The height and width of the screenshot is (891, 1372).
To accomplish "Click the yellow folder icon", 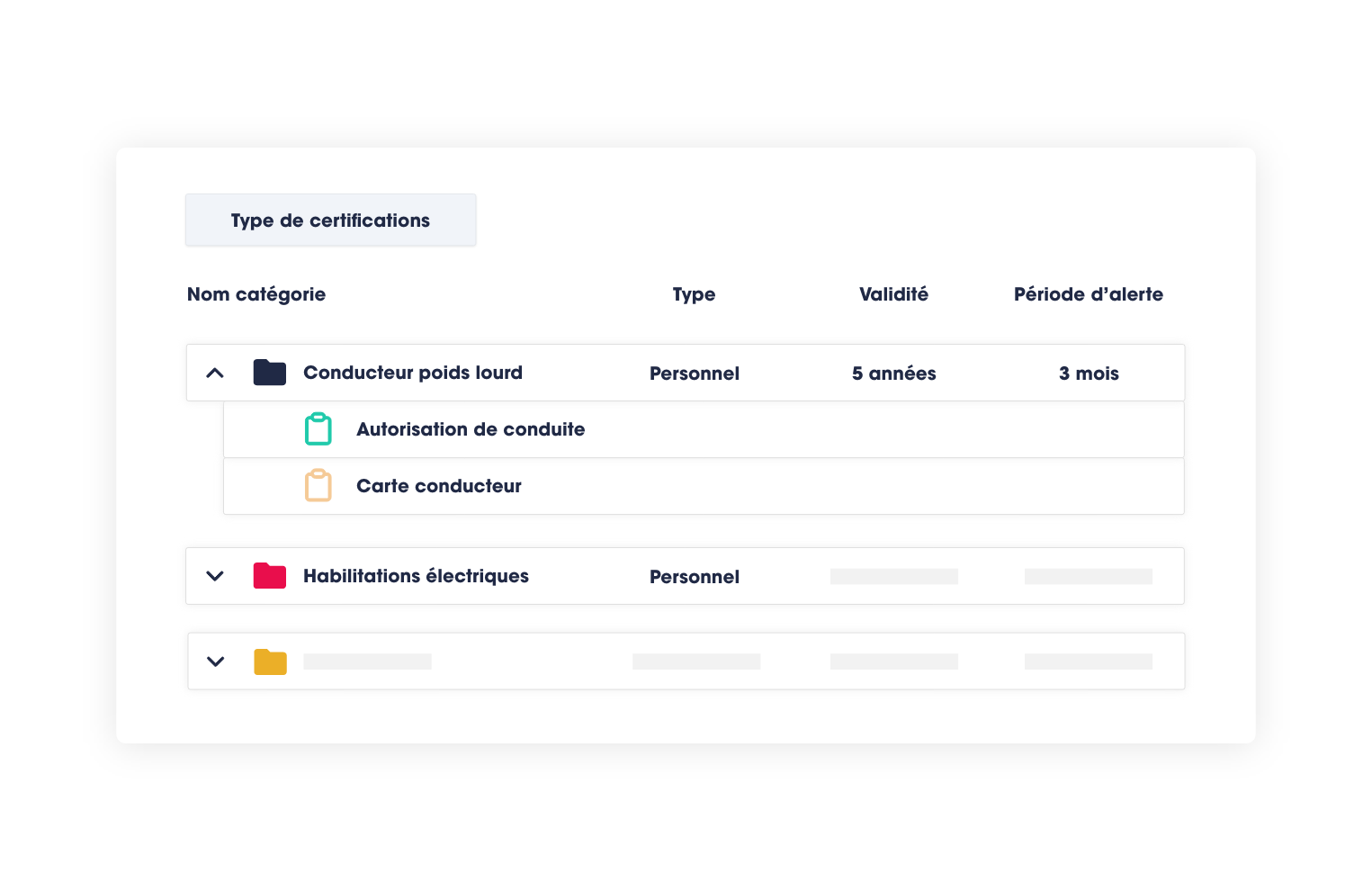I will (x=269, y=661).
